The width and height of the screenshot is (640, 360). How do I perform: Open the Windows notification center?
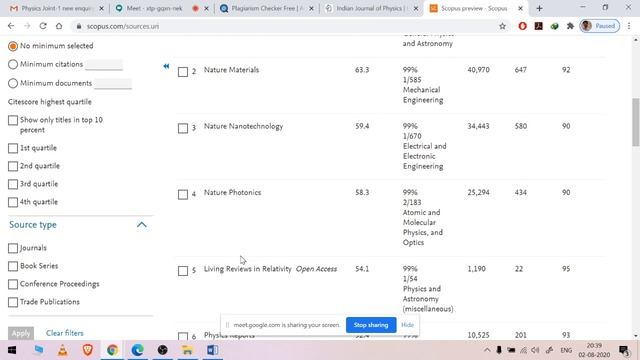(x=624, y=350)
